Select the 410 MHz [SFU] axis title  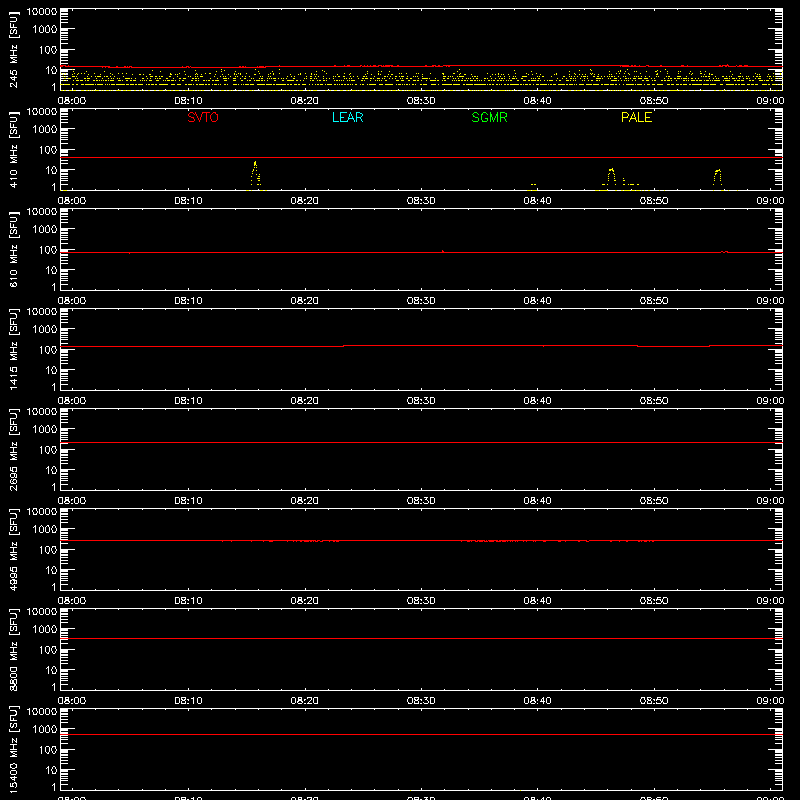(13, 149)
